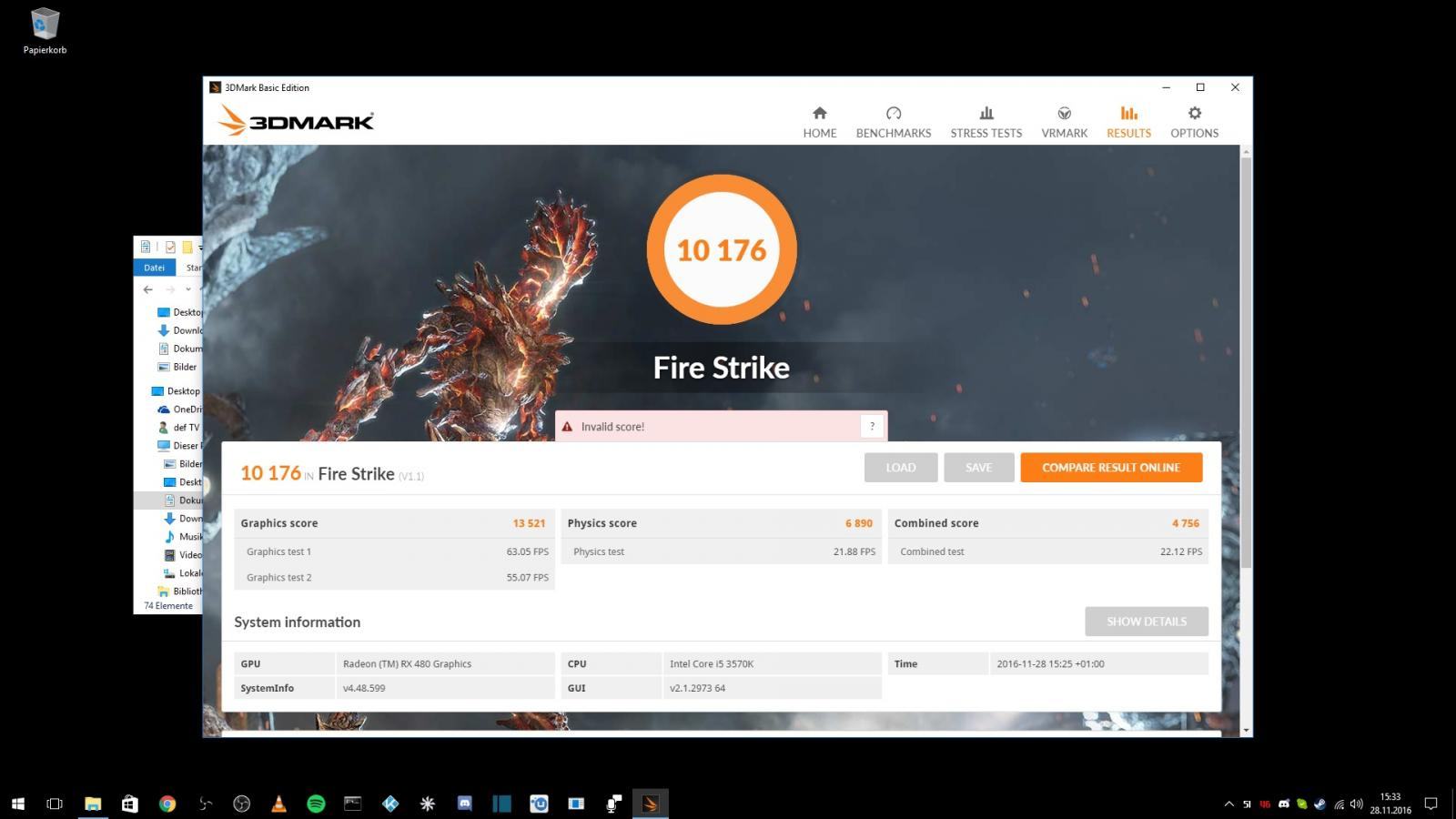Click the Physics score value 6 890
This screenshot has height=819, width=1456.
click(x=858, y=523)
